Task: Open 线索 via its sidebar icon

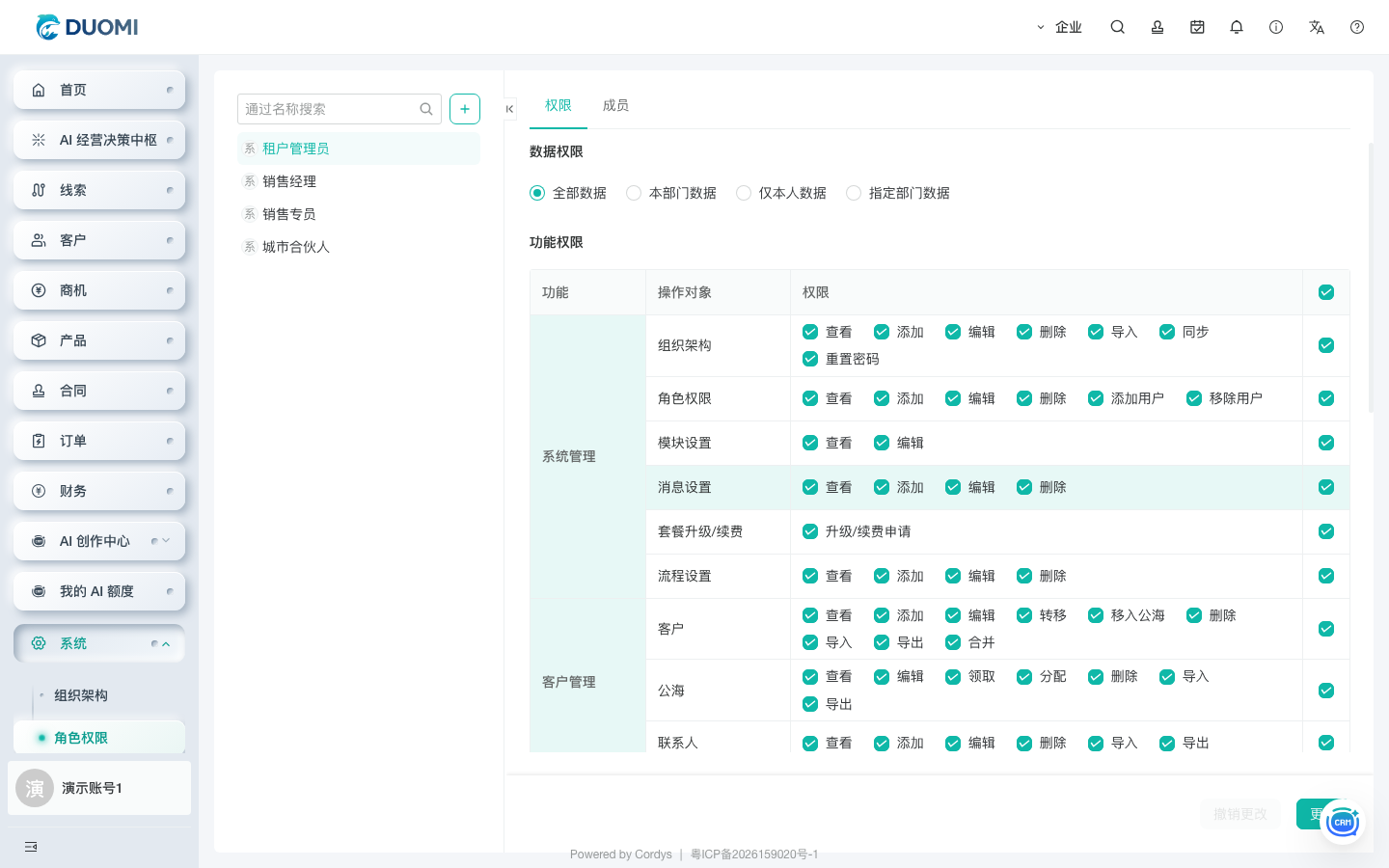Action: [x=39, y=190]
